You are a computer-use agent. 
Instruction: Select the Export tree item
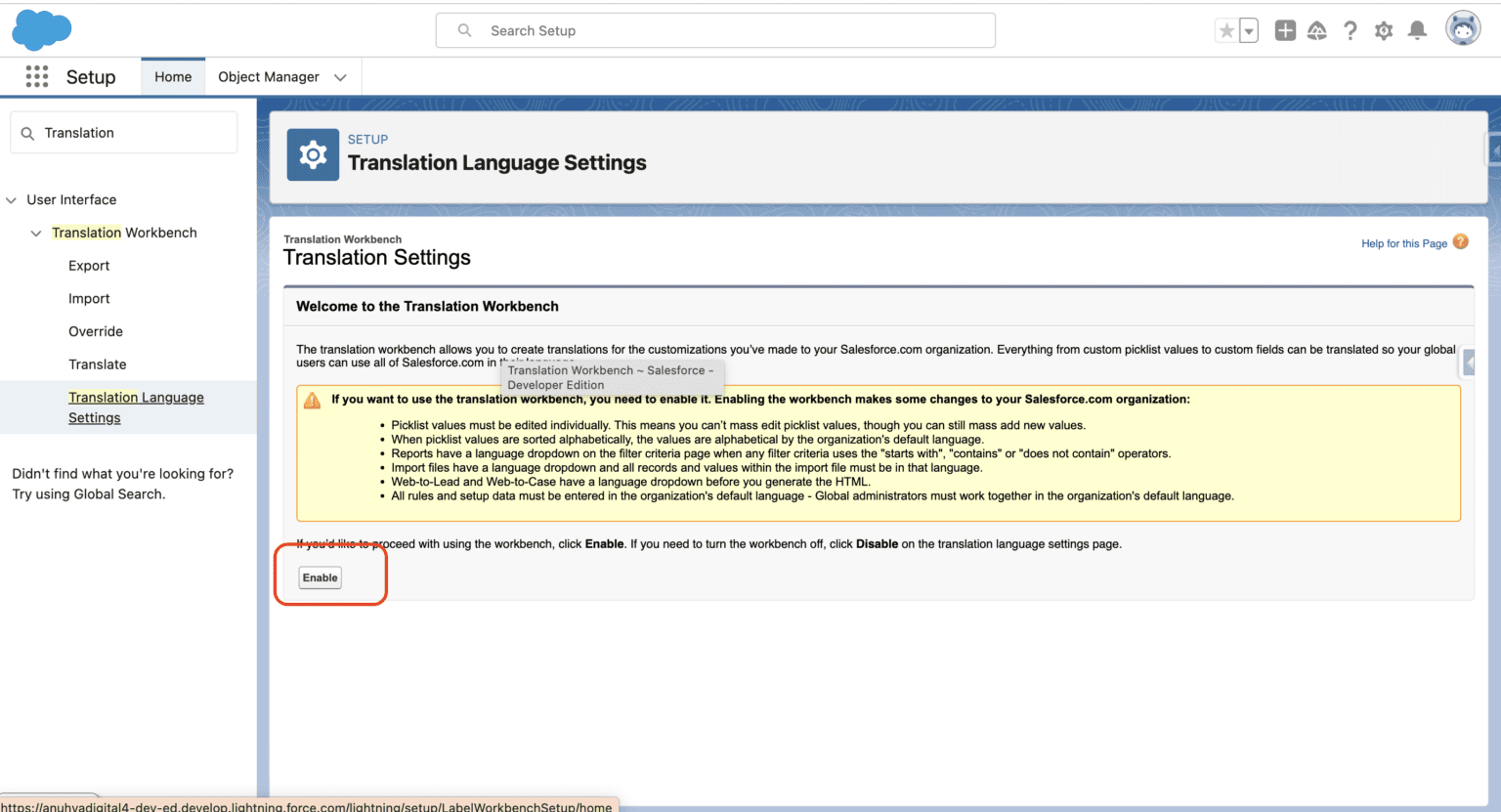[x=89, y=265]
